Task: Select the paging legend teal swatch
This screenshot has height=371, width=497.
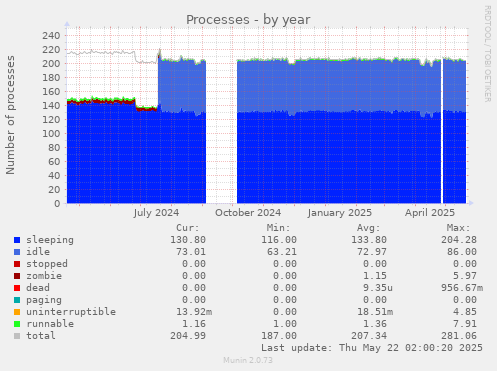Action: point(17,300)
